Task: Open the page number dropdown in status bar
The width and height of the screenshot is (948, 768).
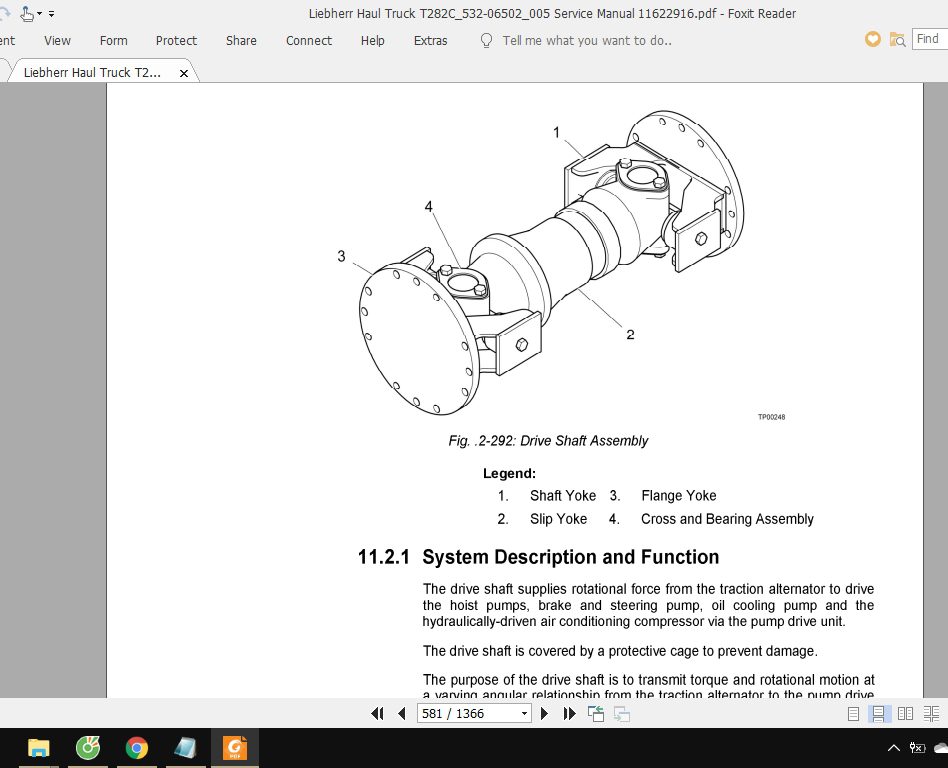Action: click(x=525, y=713)
